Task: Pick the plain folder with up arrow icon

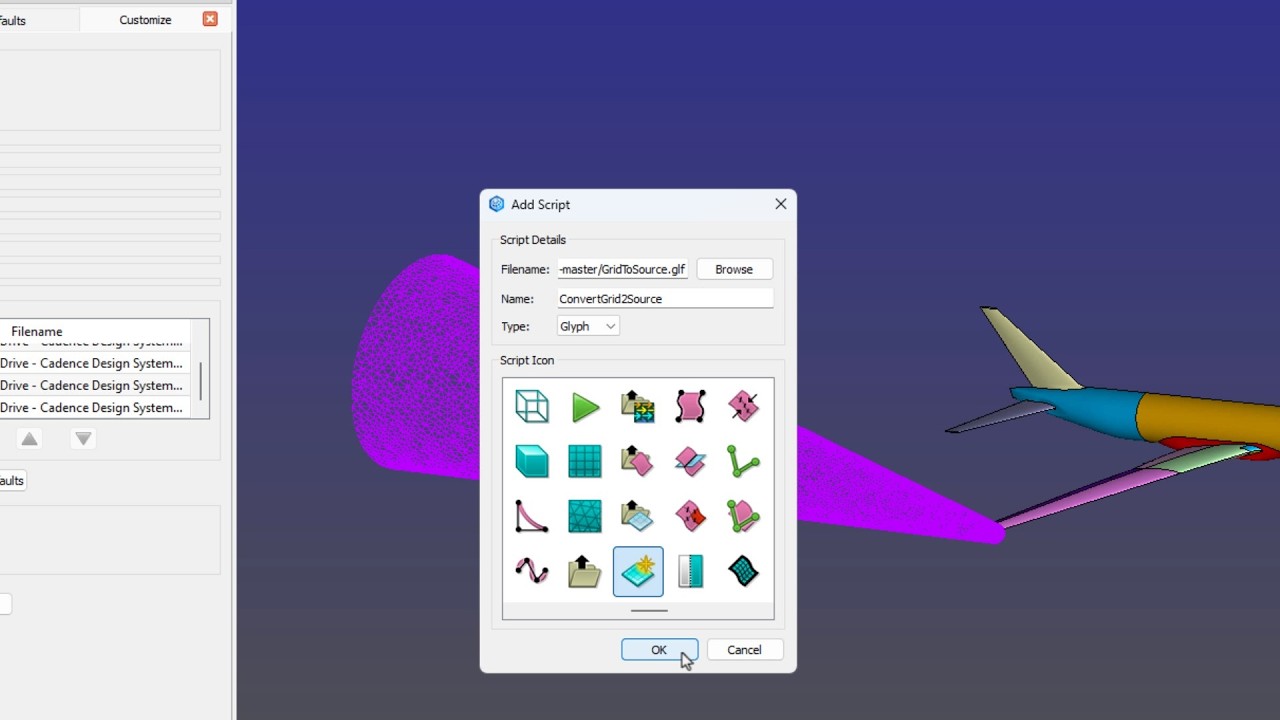Action: click(x=585, y=572)
